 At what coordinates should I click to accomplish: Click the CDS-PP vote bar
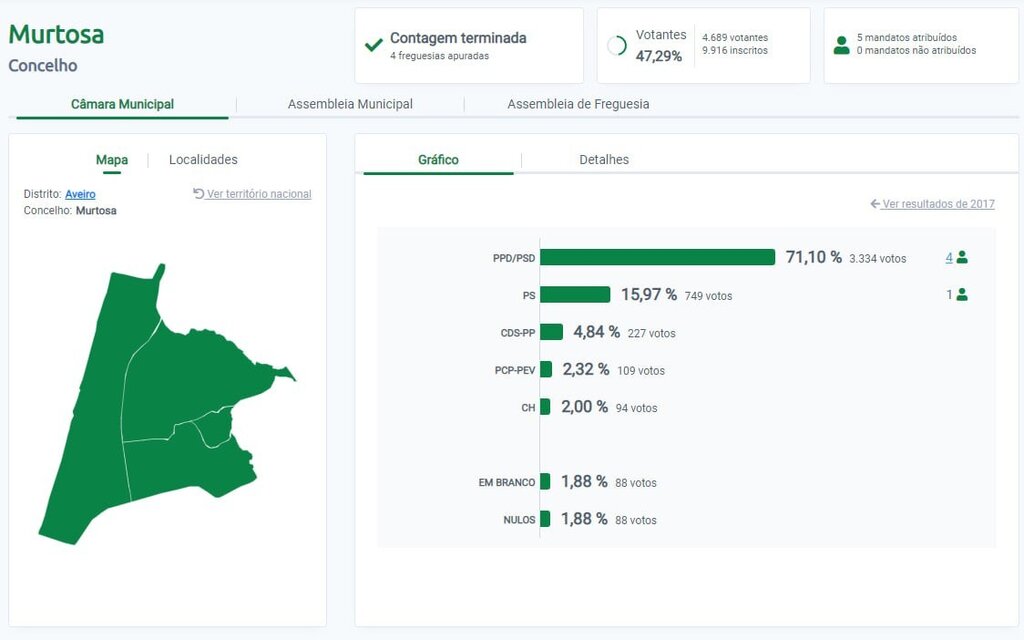550,331
